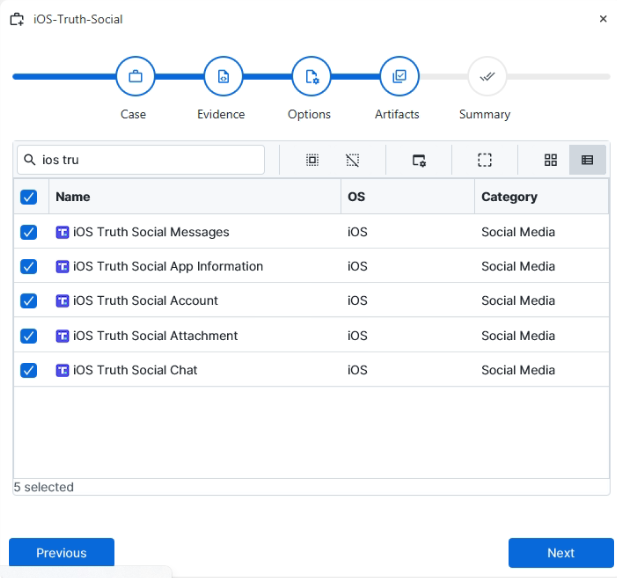Click the deselect all artifacts toolbar icon

tap(352, 160)
